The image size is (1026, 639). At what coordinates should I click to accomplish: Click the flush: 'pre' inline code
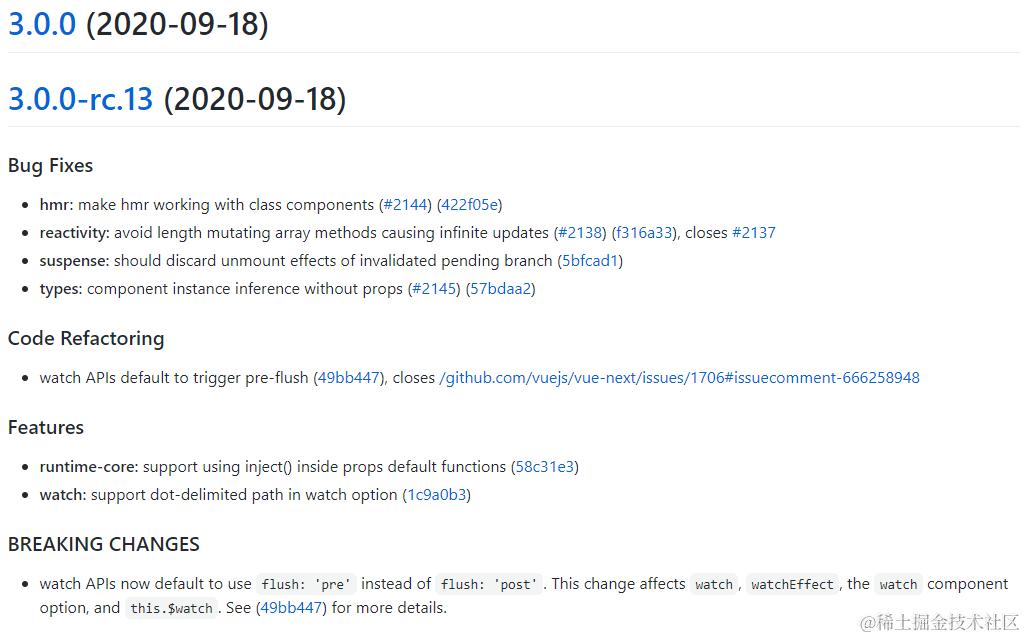tap(306, 584)
